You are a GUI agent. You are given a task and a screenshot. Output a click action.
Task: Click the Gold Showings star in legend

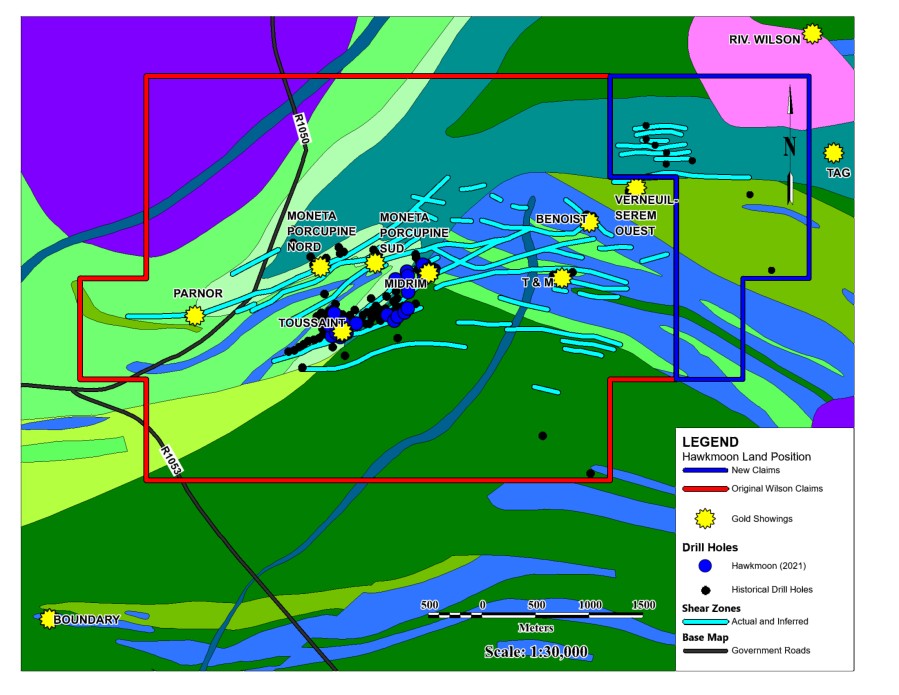tap(705, 518)
